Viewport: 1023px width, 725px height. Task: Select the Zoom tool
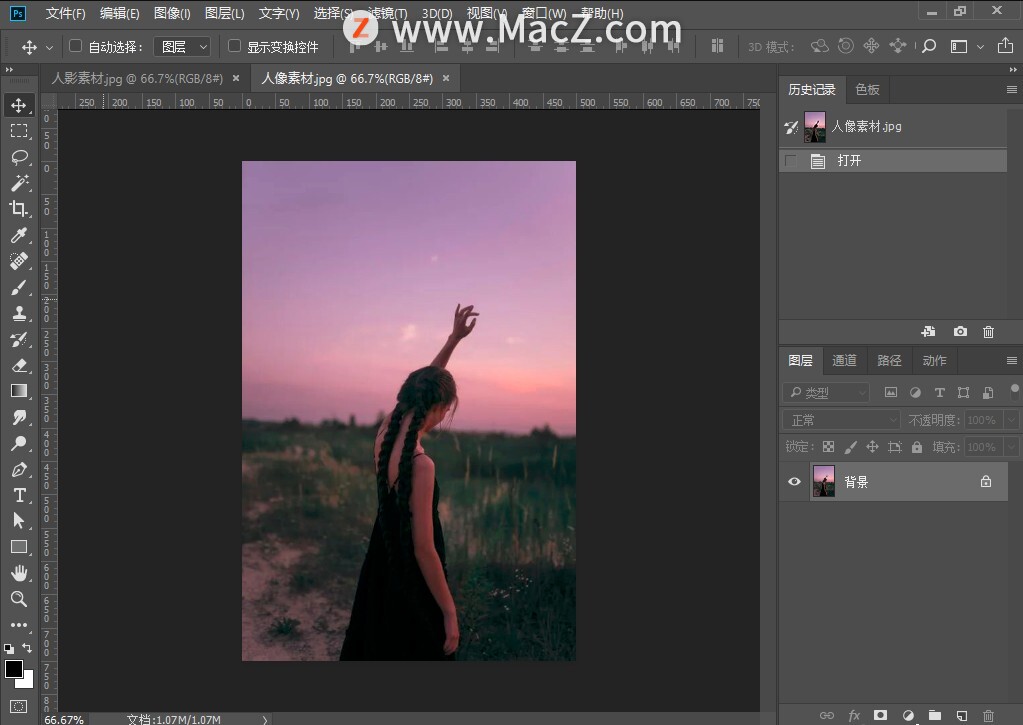tap(19, 599)
